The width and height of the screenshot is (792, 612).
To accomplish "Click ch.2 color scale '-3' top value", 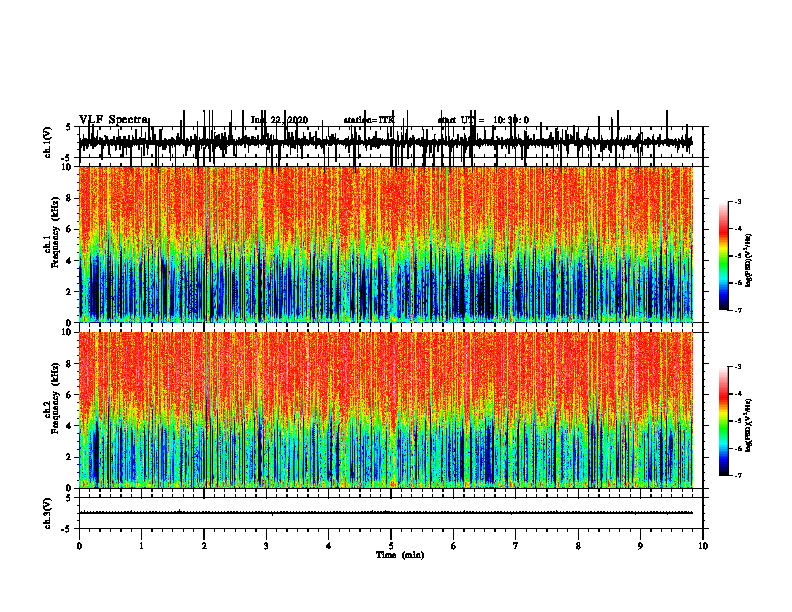I will point(738,367).
